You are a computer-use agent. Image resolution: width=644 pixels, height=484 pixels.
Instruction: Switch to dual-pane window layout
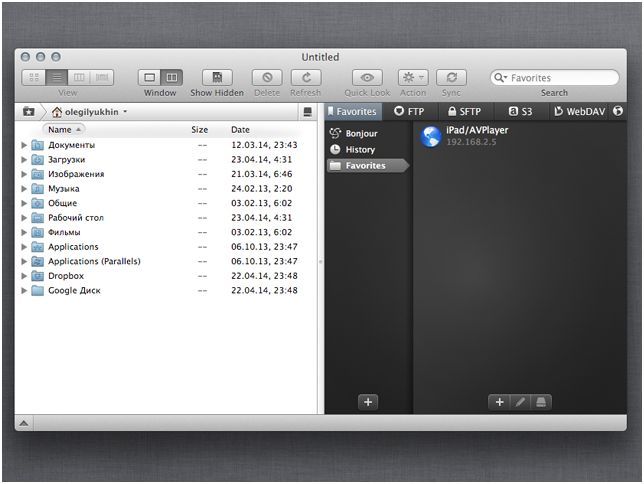point(172,77)
